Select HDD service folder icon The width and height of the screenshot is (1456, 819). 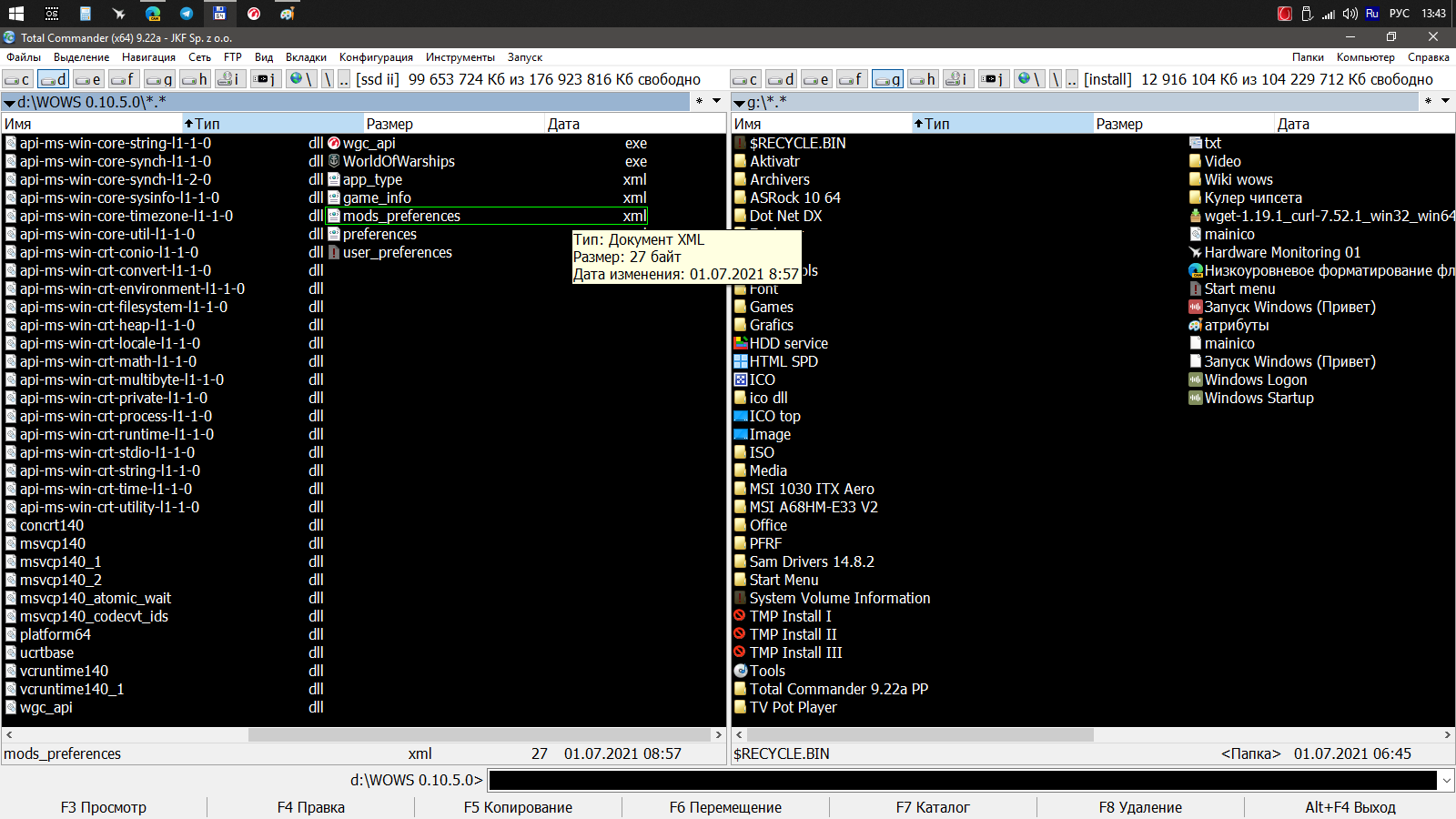[x=741, y=343]
